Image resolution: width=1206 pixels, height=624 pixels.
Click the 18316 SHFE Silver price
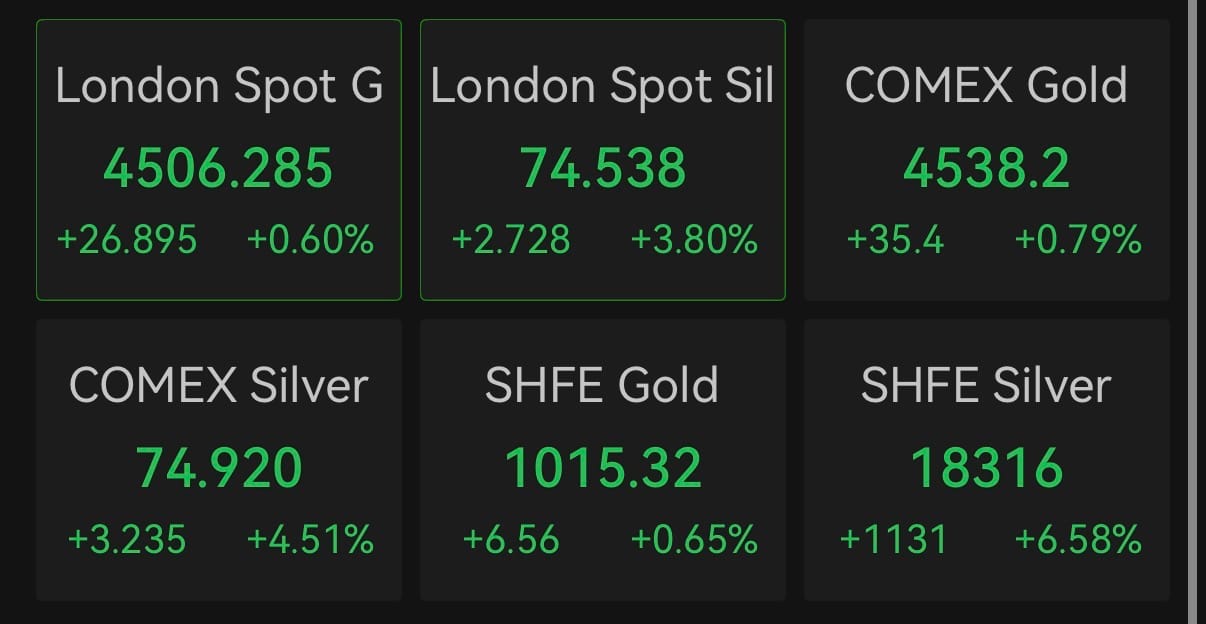coord(986,468)
